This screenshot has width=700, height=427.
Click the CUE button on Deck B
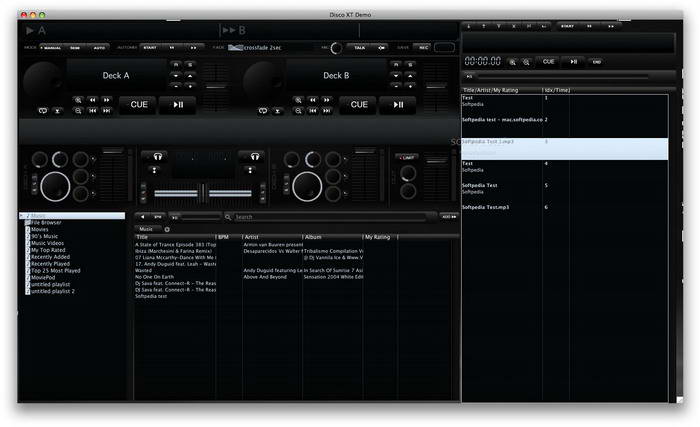[x=359, y=104]
